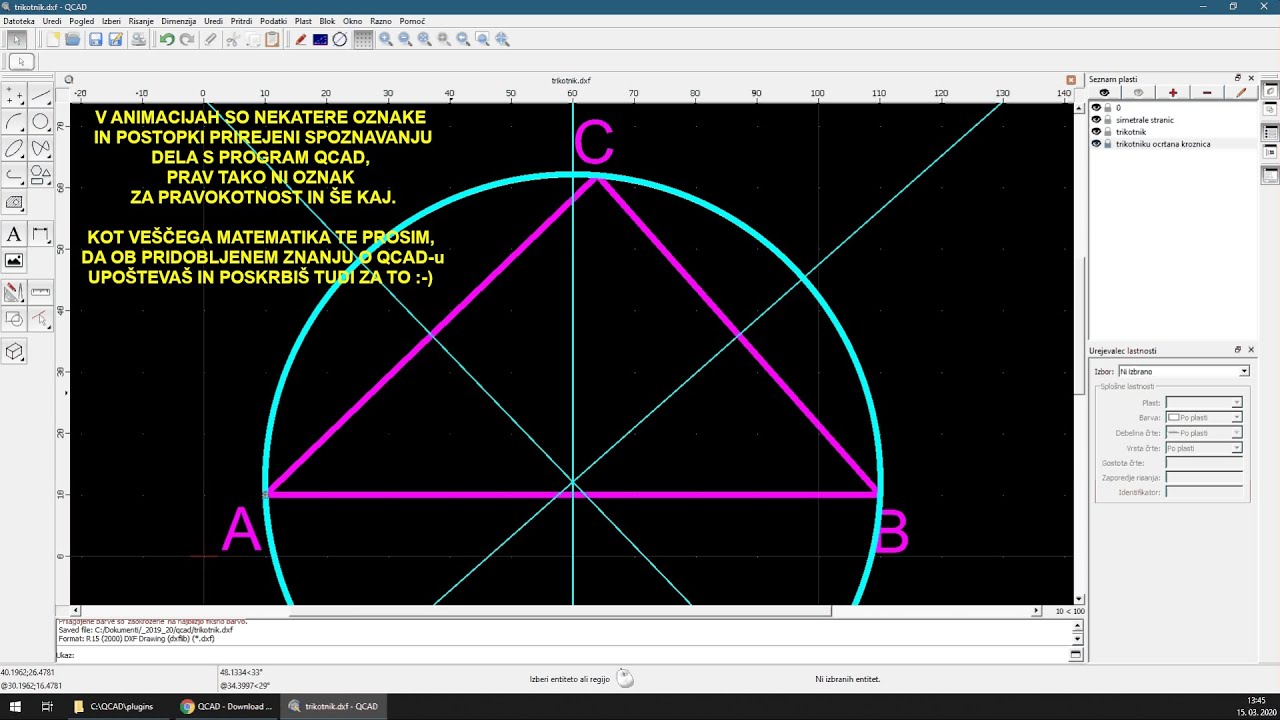Switch to QCAD - Download taskbar window
Image resolution: width=1280 pixels, height=720 pixels.
pyautogui.click(x=227, y=706)
